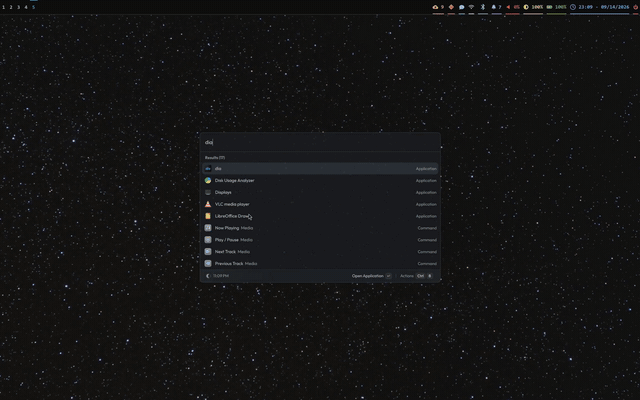Switch to workspace 3

pos(18,7)
